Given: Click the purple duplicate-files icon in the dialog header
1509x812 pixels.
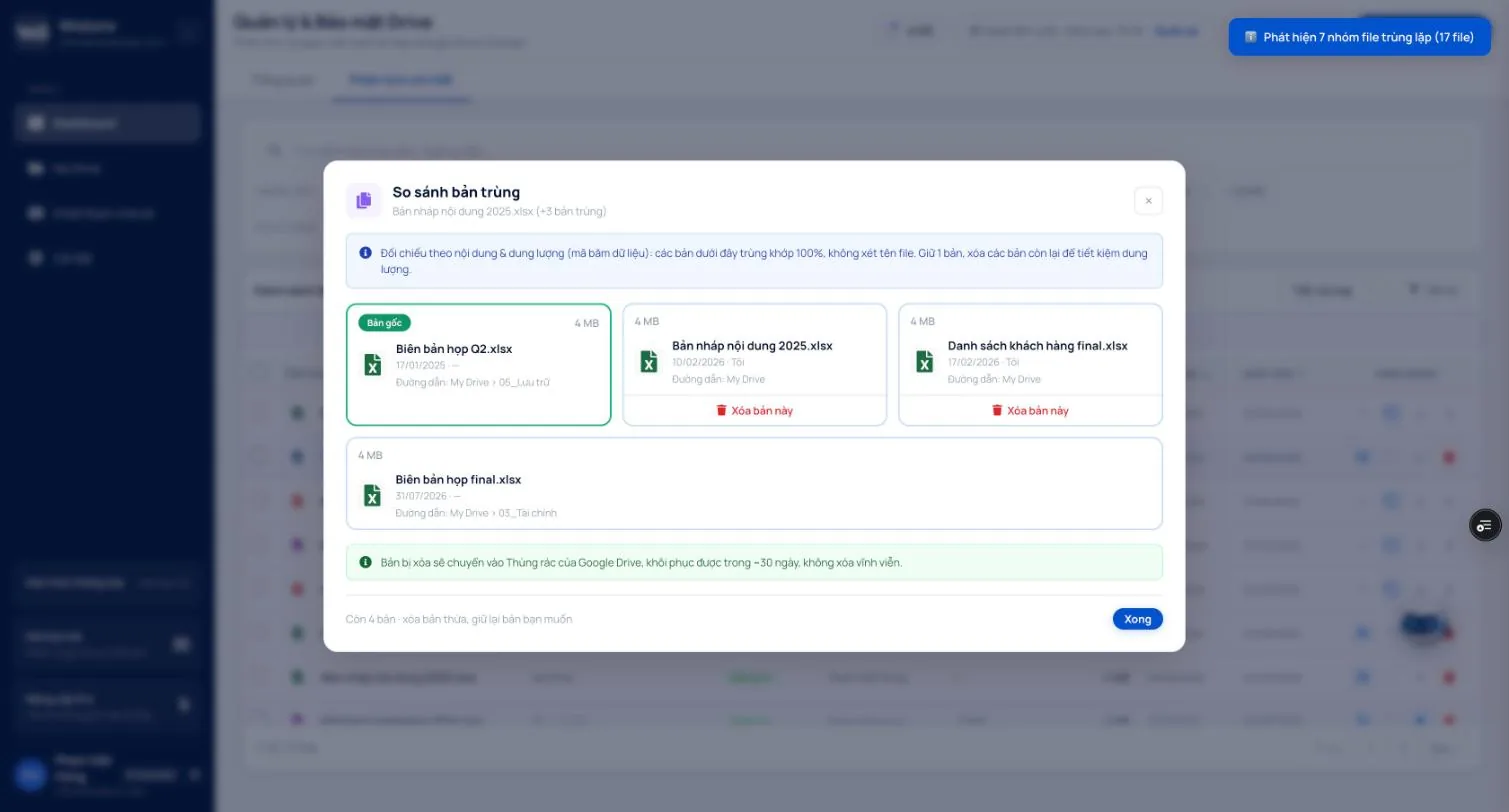Looking at the screenshot, I should (x=364, y=200).
